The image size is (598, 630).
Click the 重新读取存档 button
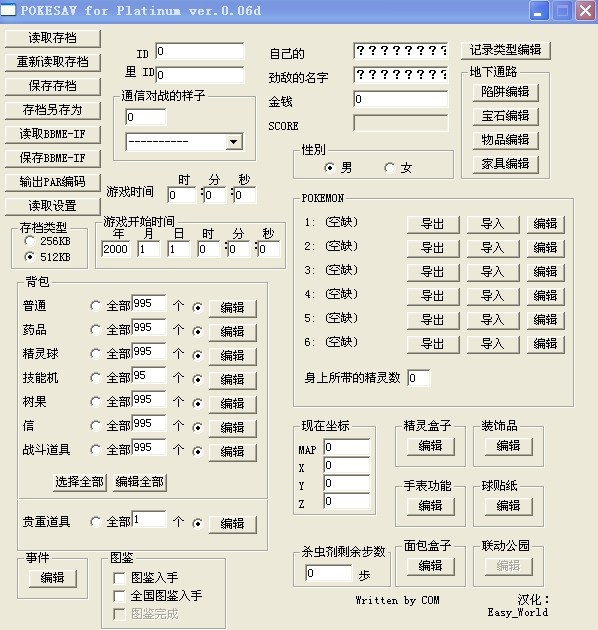53,62
